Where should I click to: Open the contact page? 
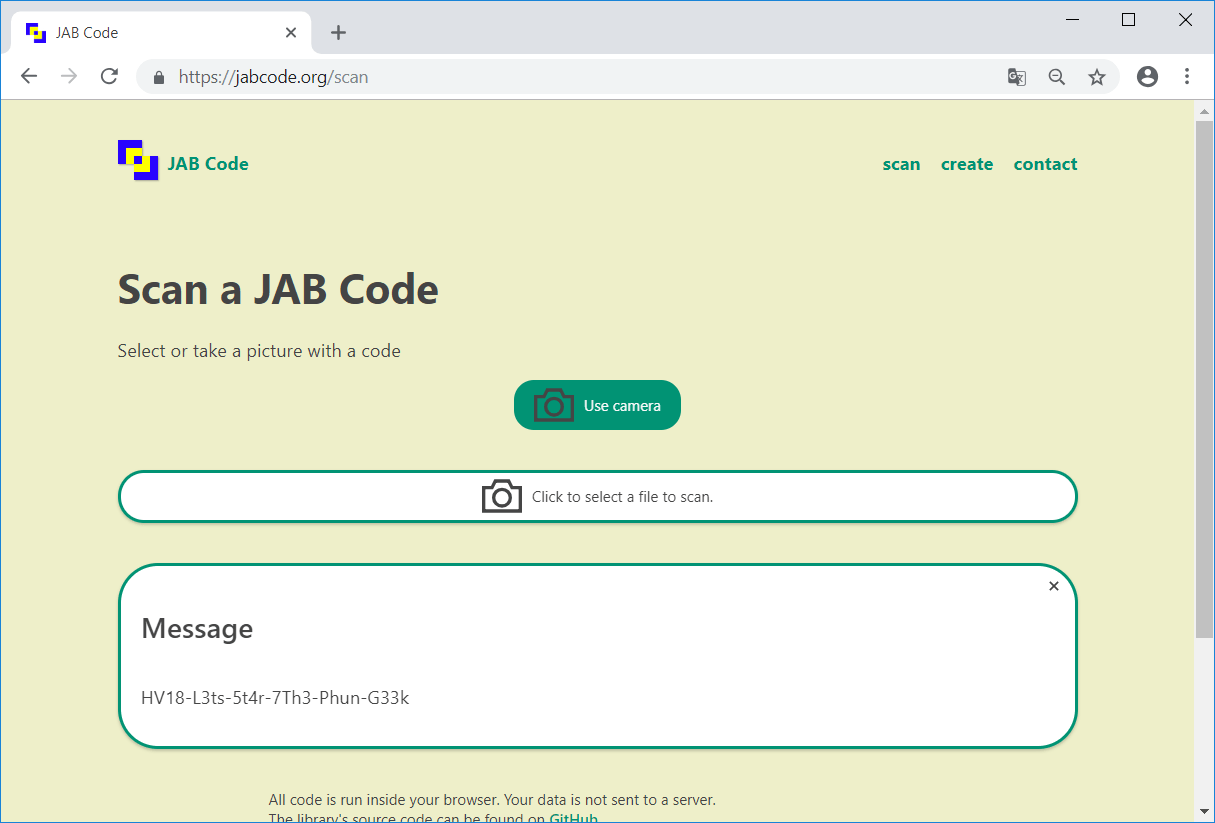pos(1045,164)
